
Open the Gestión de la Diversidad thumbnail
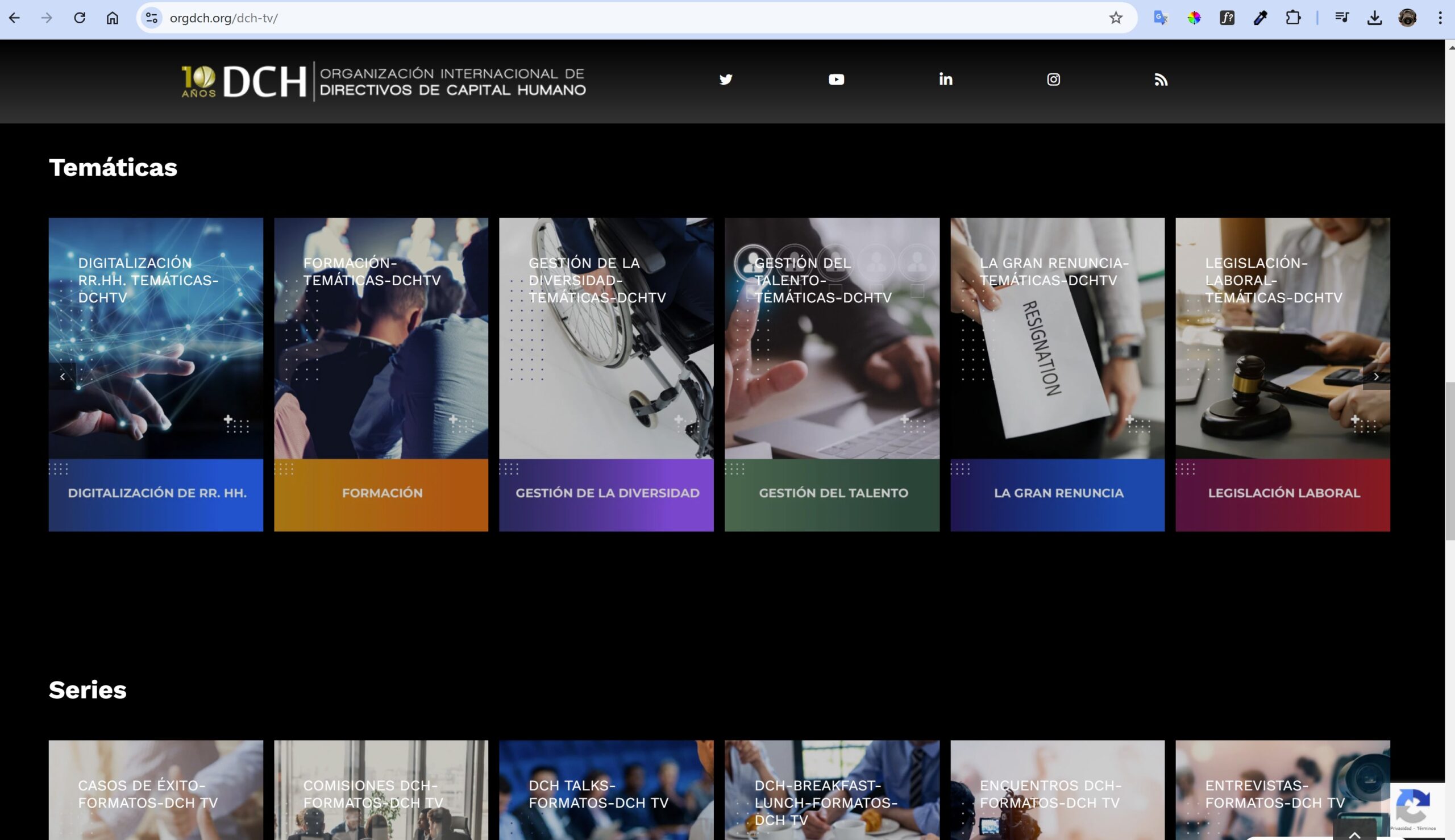[x=606, y=338]
